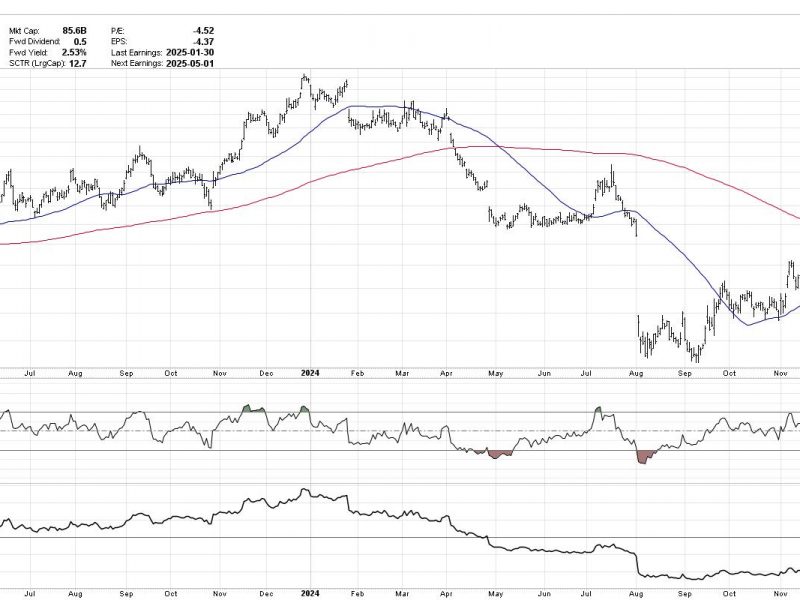This screenshot has width=800, height=600.
Task: Click the Dec label on the bottom date axis
Action: (266, 594)
